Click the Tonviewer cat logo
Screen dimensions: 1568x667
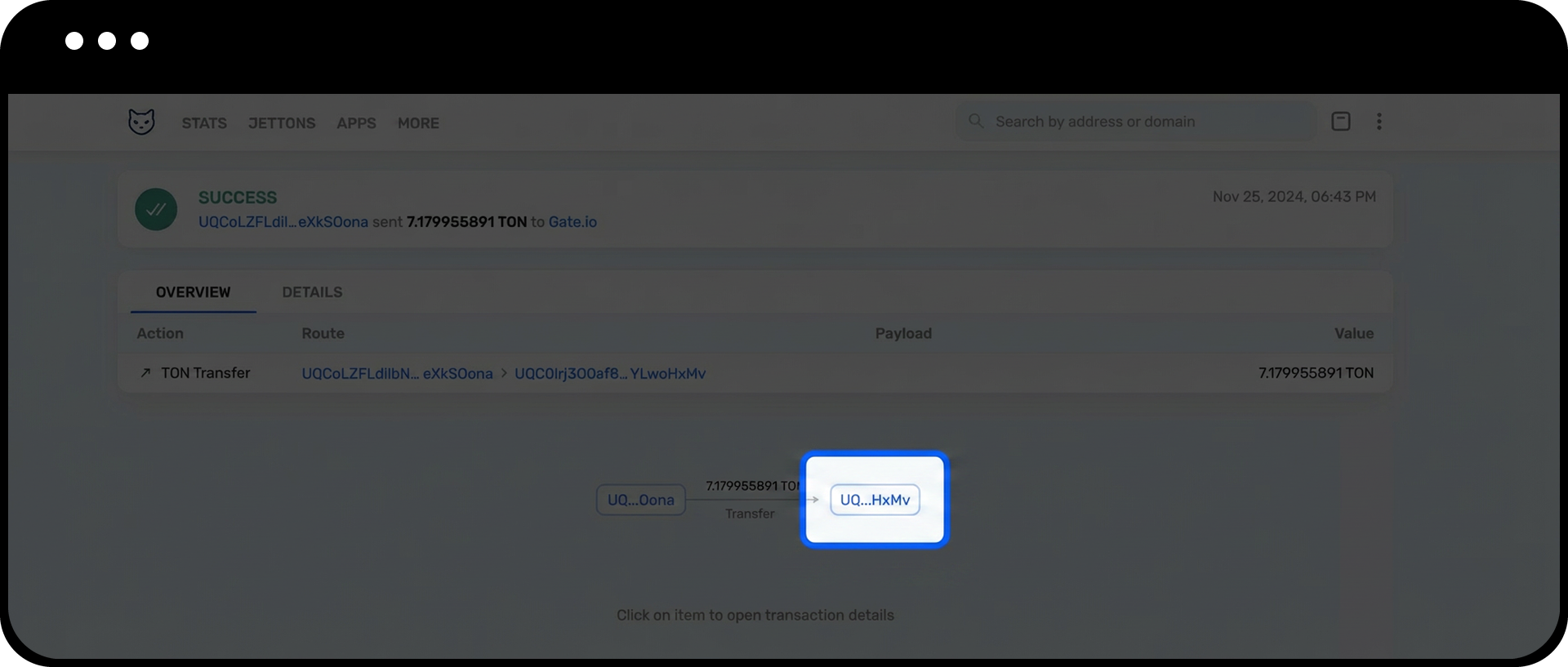141,122
